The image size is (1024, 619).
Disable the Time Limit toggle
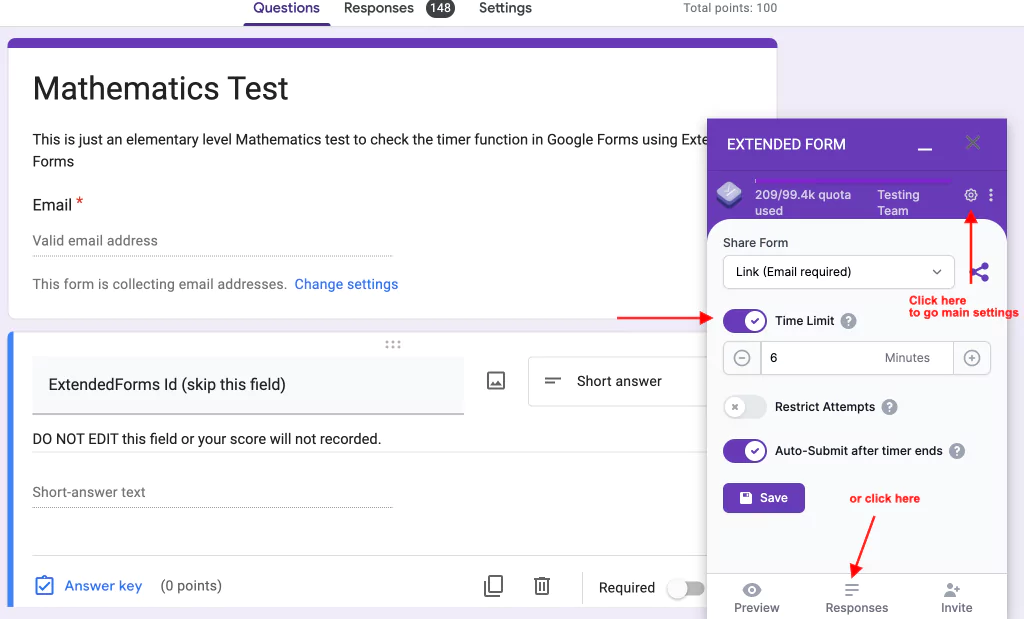coord(744,321)
